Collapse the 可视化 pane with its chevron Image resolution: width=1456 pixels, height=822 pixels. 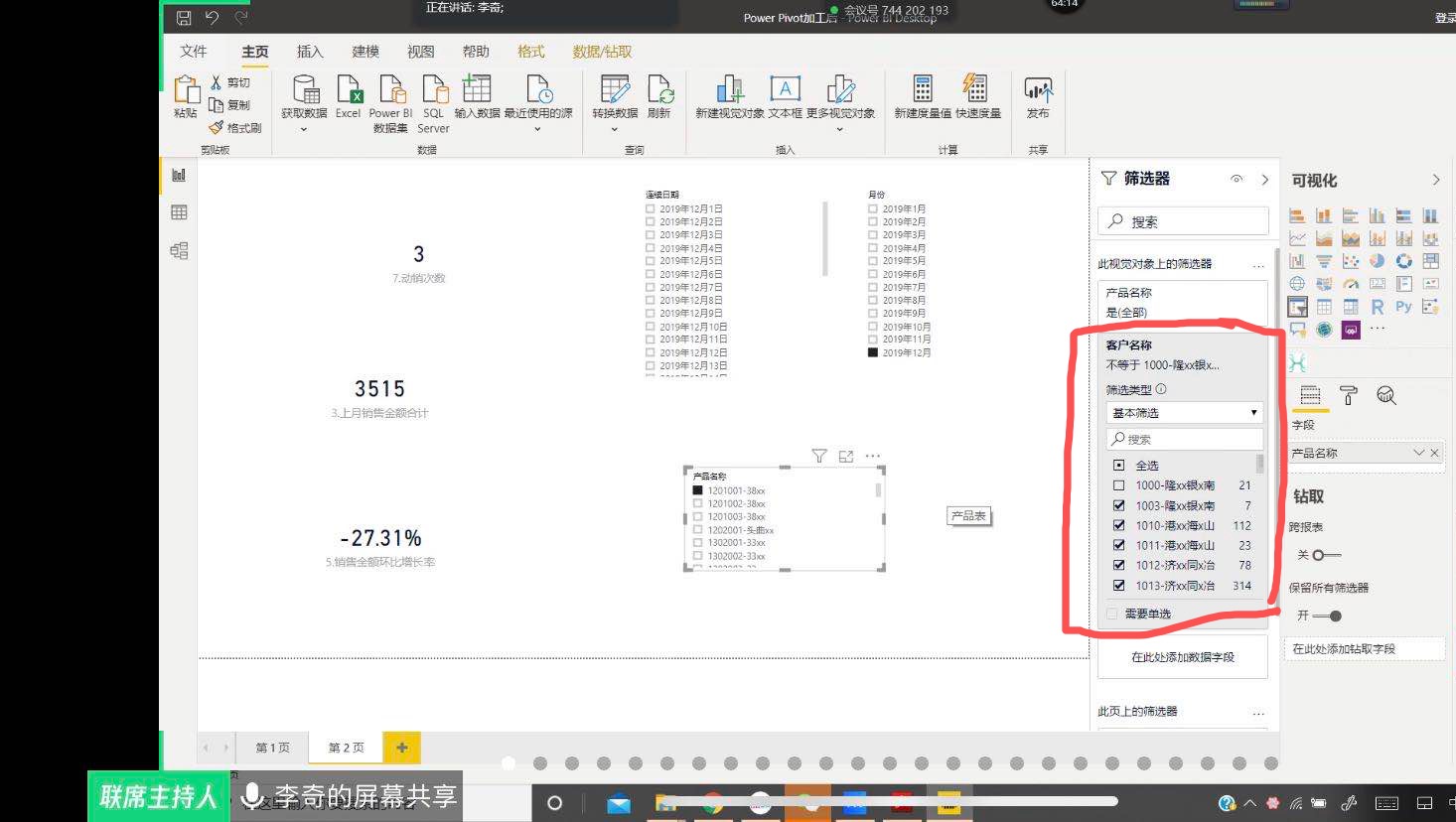[x=1435, y=180]
